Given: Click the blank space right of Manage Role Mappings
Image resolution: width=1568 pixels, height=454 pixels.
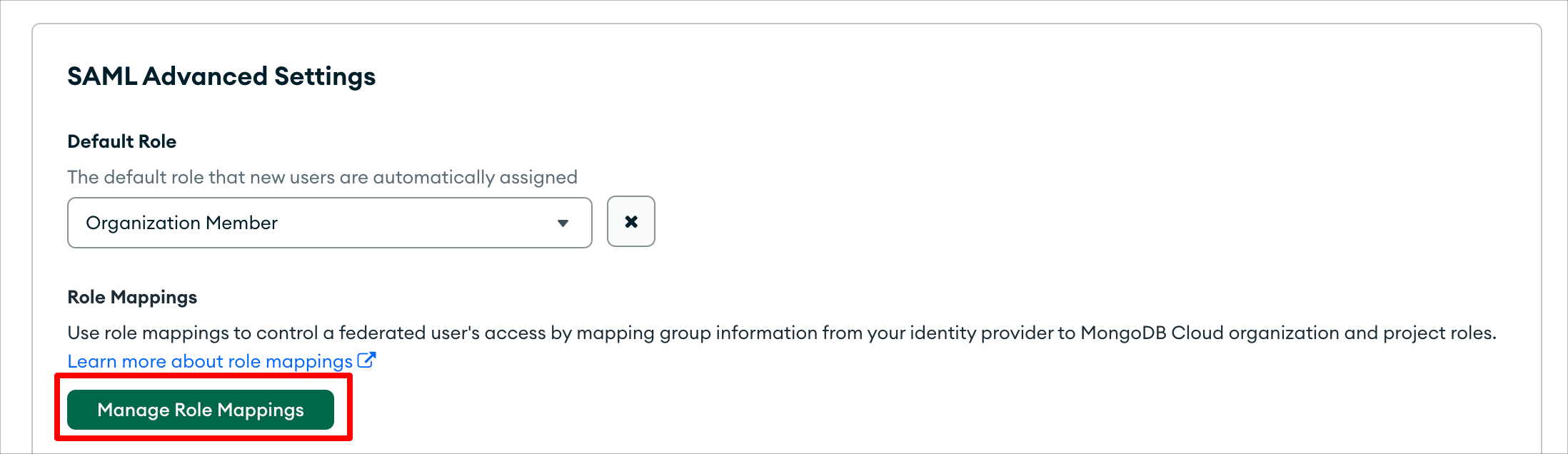Looking at the screenshot, I should click(928, 410).
